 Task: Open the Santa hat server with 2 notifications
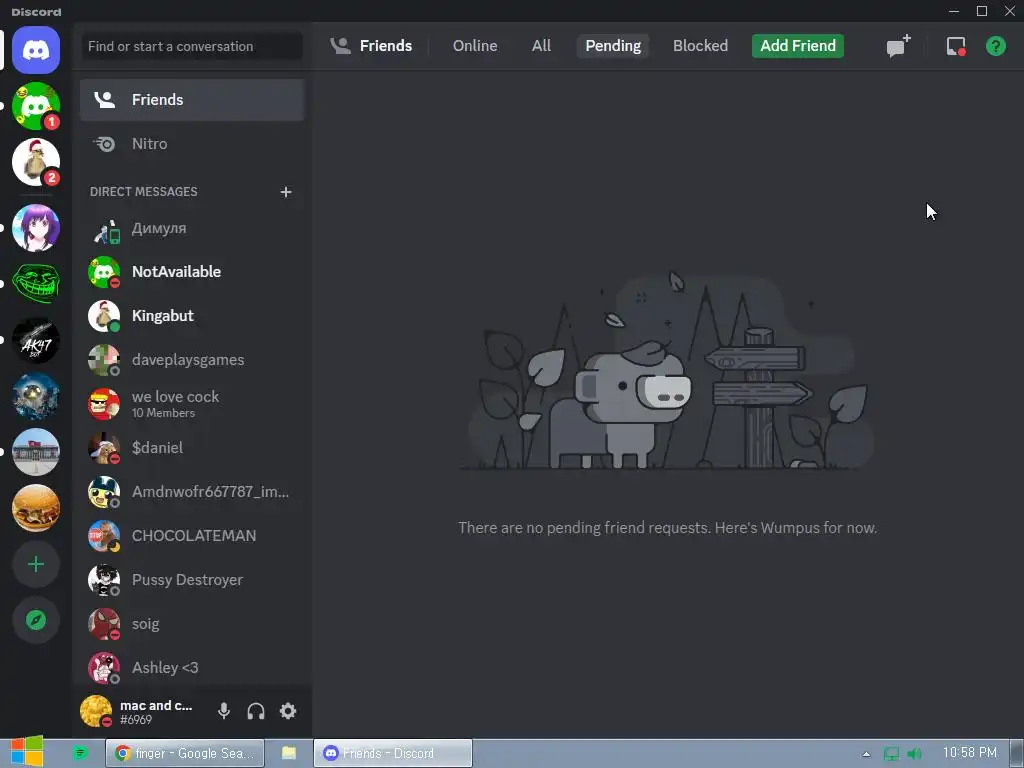[x=36, y=162]
